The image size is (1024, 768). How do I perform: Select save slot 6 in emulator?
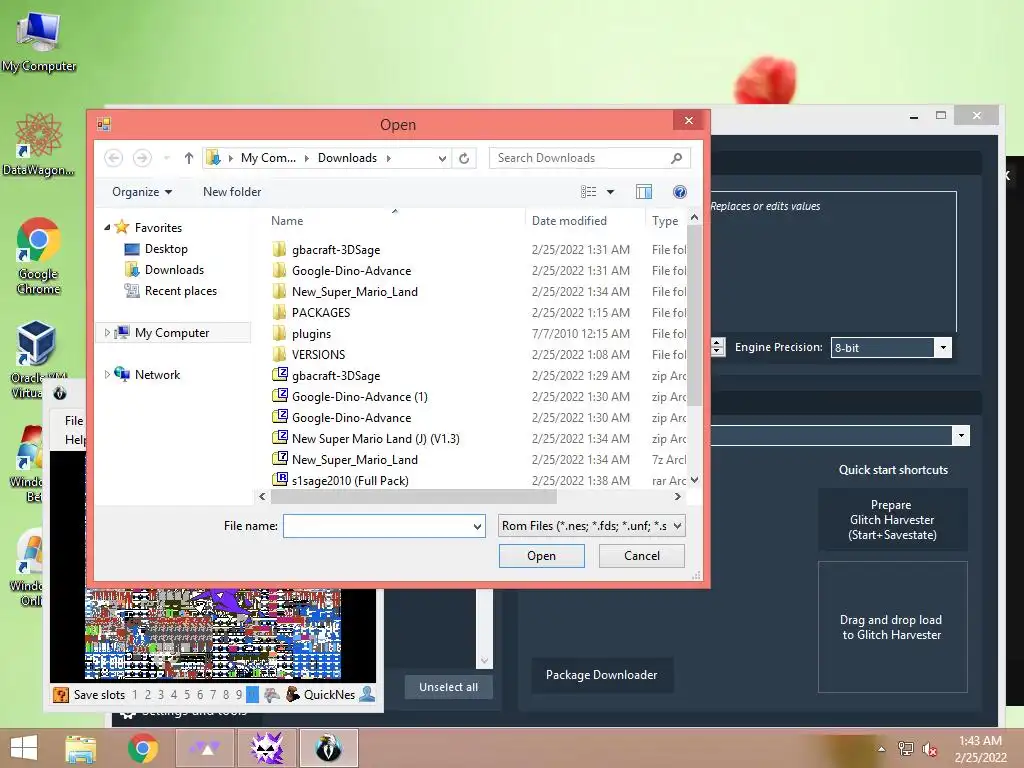pos(200,695)
